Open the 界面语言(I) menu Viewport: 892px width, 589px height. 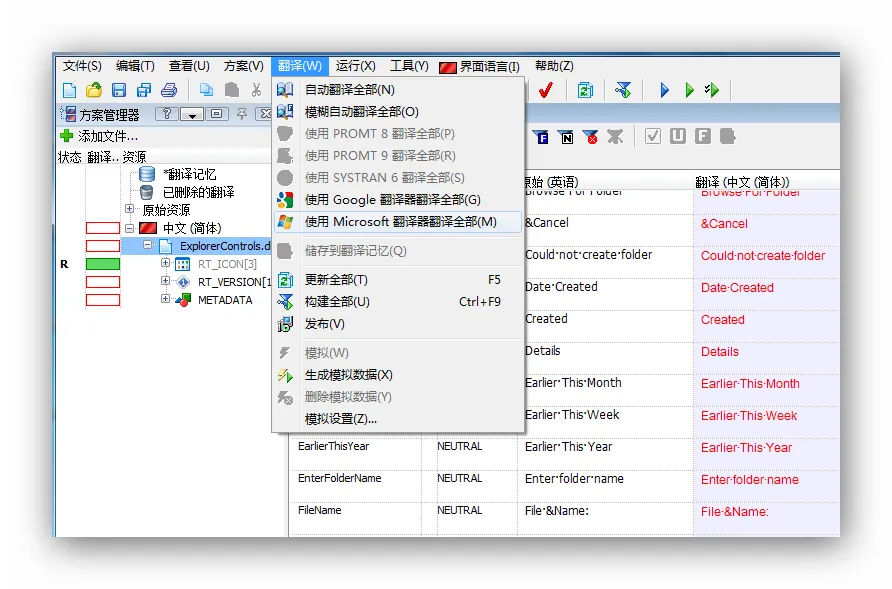(480, 67)
